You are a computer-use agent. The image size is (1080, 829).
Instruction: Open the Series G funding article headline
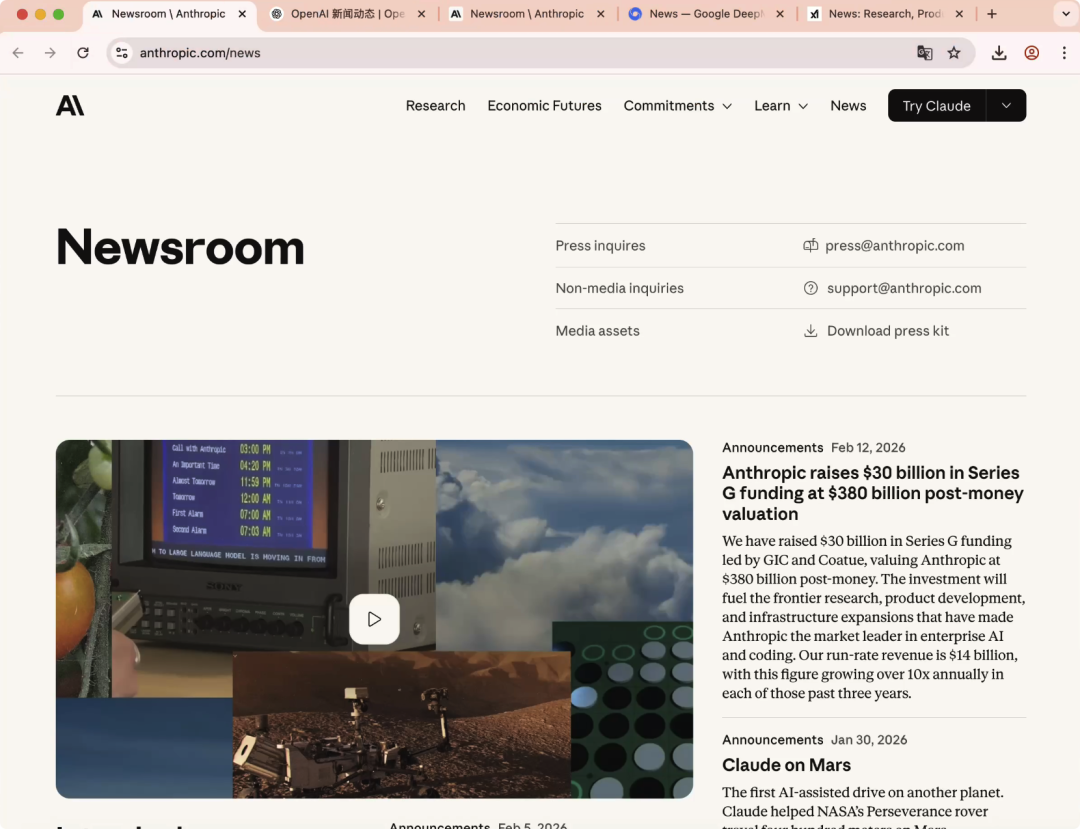[873, 494]
